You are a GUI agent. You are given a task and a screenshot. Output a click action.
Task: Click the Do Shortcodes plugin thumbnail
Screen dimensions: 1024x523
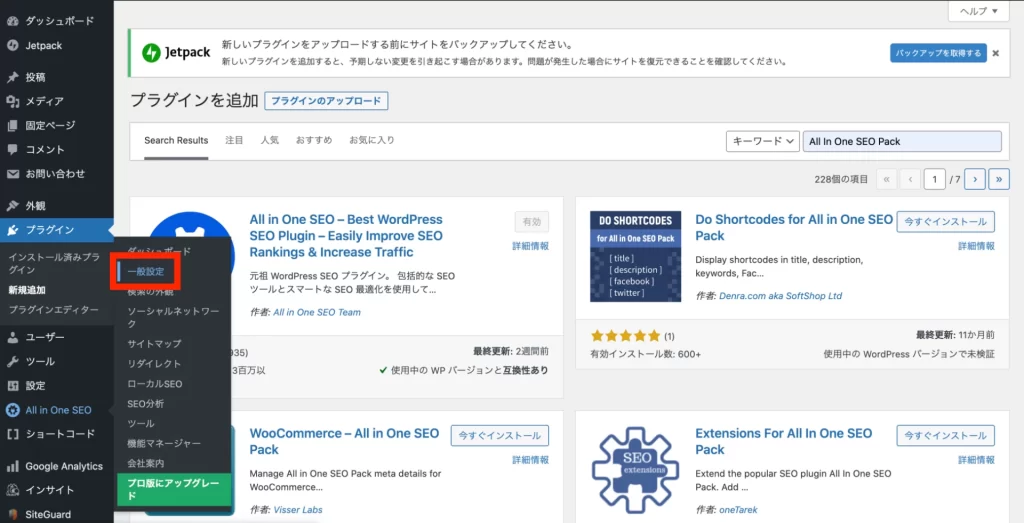635,258
